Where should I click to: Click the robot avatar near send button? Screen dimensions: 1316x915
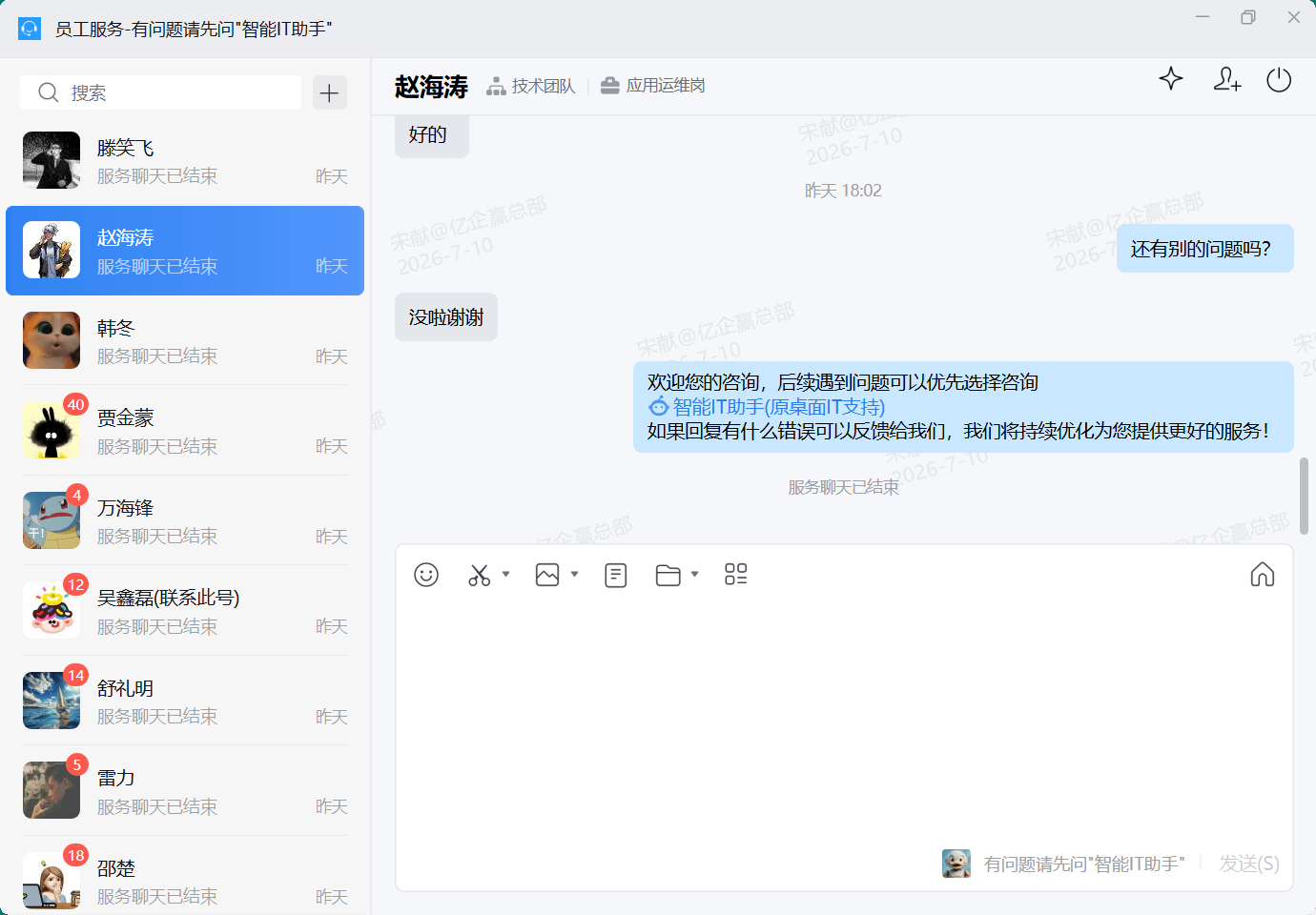(956, 864)
